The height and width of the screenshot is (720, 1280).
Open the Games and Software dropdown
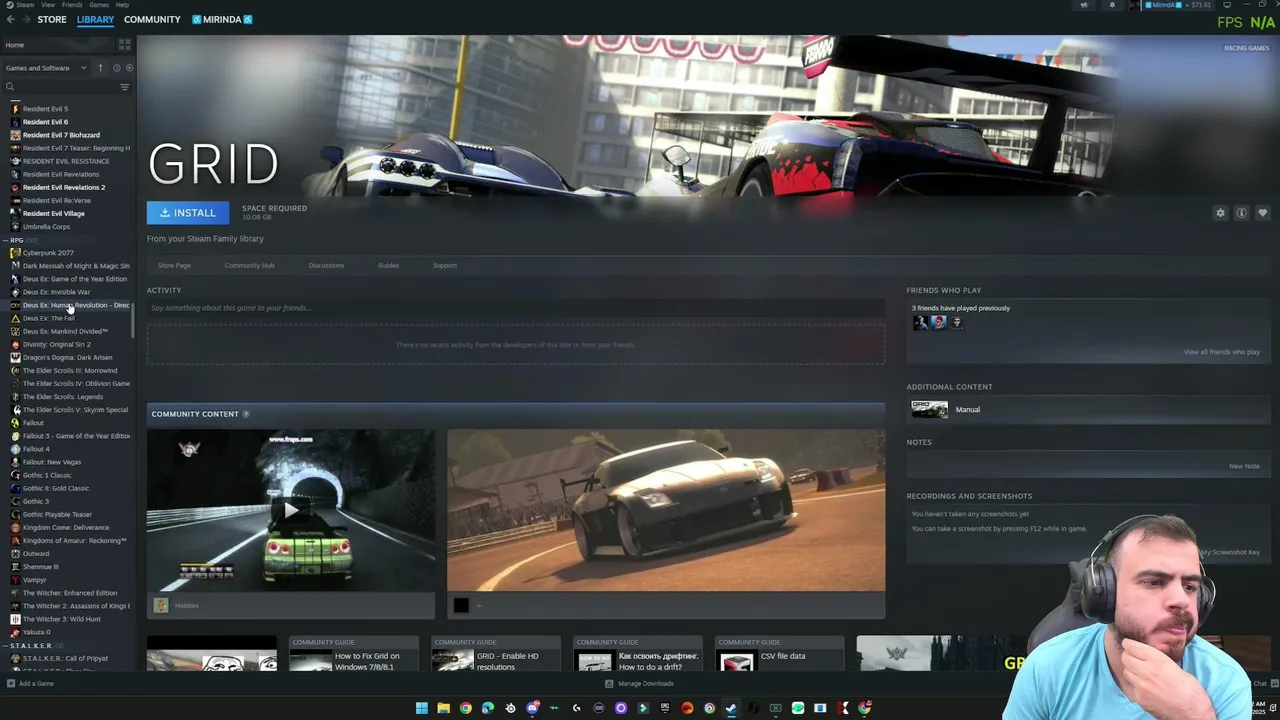coord(45,68)
